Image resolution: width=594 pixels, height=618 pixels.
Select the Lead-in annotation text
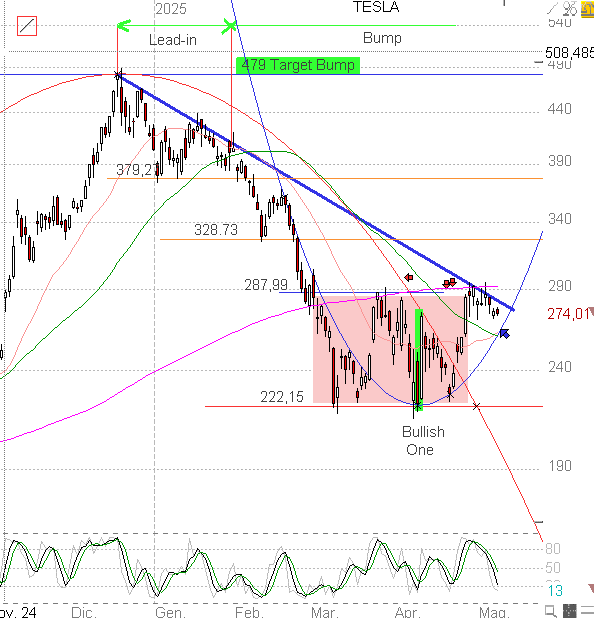(x=173, y=40)
